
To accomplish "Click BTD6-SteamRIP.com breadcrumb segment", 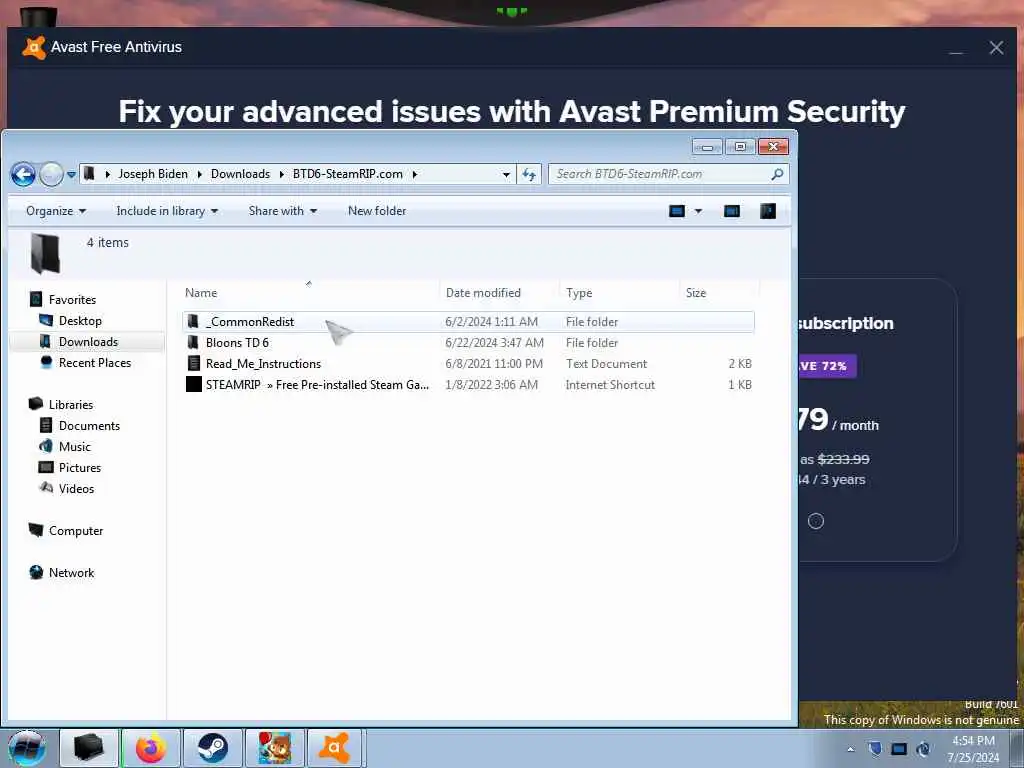I will pos(347,174).
